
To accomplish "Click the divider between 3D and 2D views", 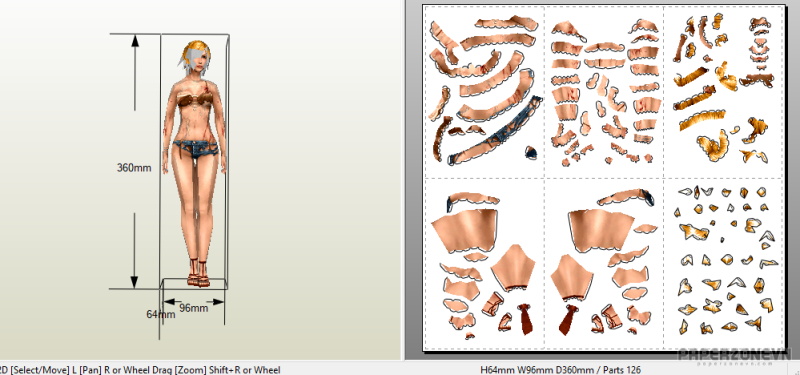I will (x=403, y=180).
